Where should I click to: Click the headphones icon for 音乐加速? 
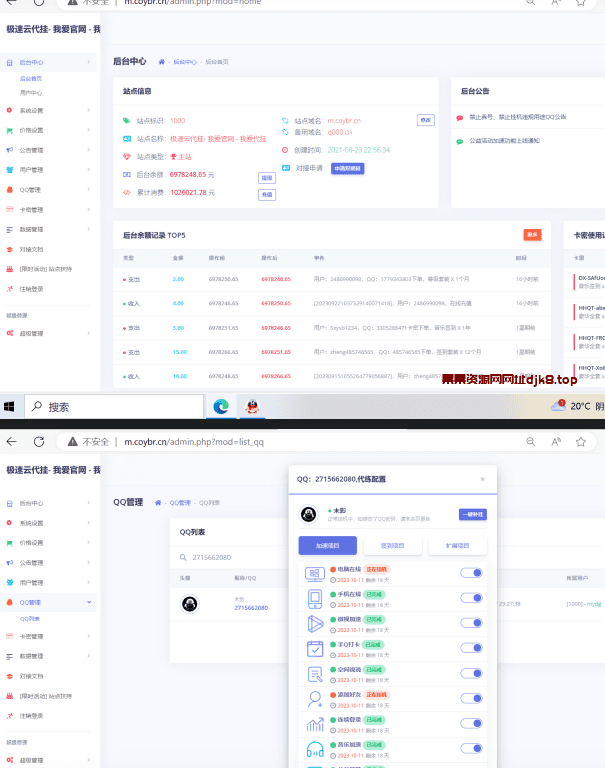click(x=315, y=749)
